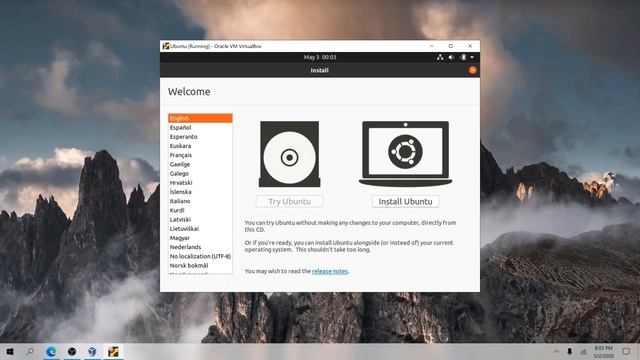Minimize the VirtualBox window
The image size is (640, 360).
coord(431,46)
